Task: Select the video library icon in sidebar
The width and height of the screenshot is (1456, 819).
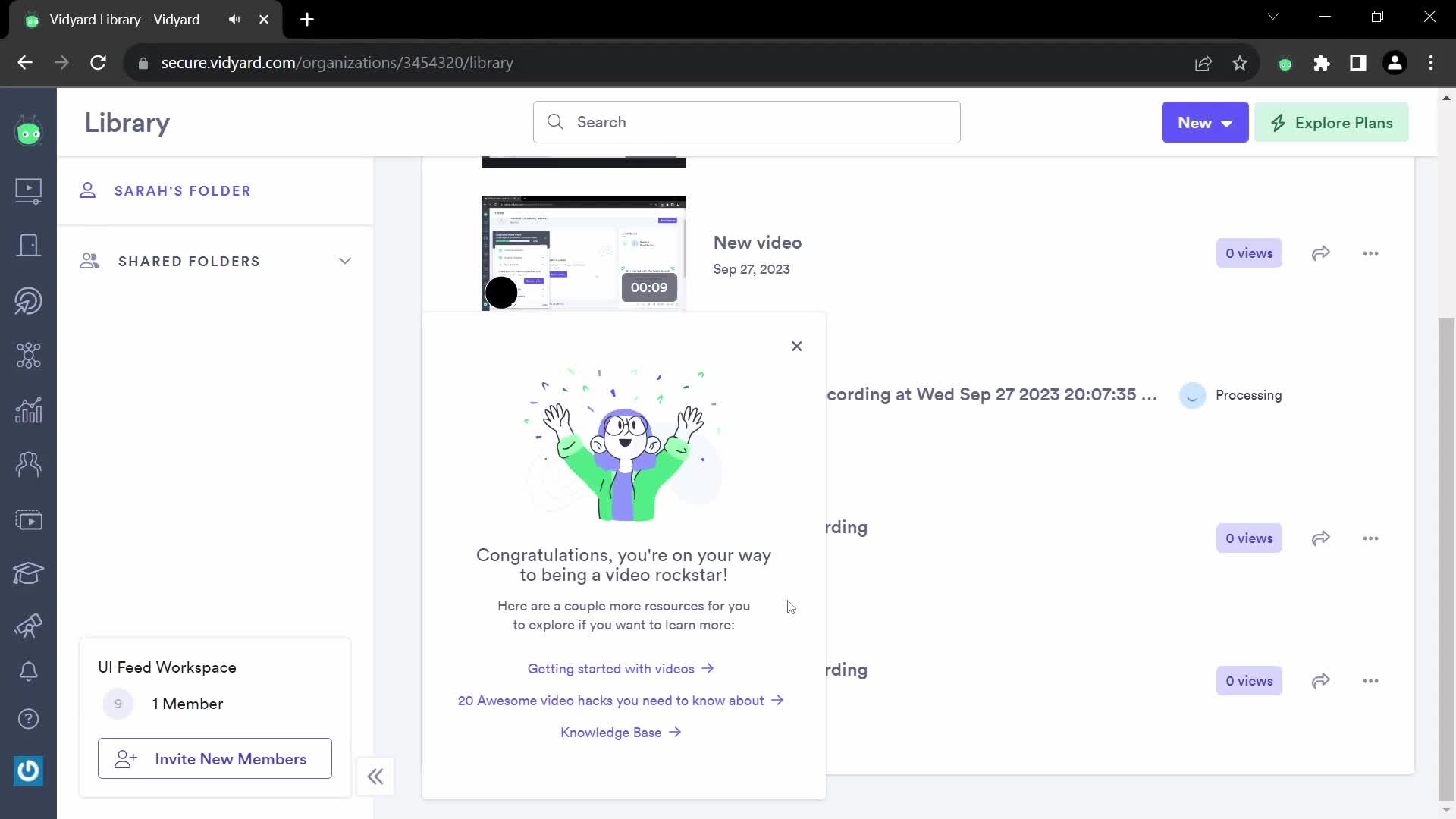Action: point(28,188)
